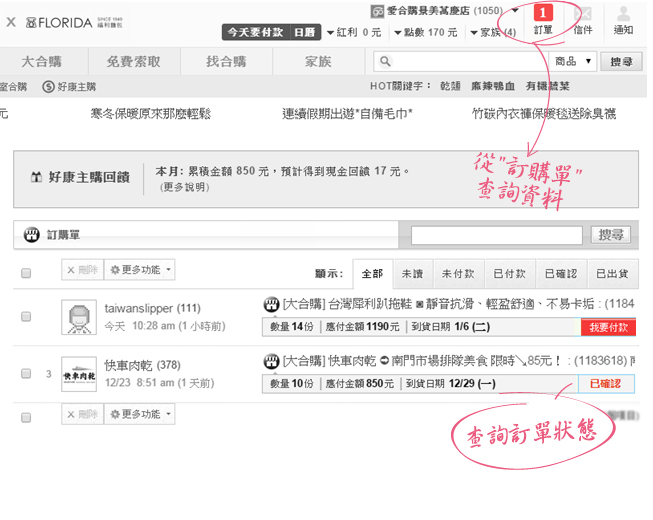Expand the top 更多功能 dropdown

click(x=141, y=270)
